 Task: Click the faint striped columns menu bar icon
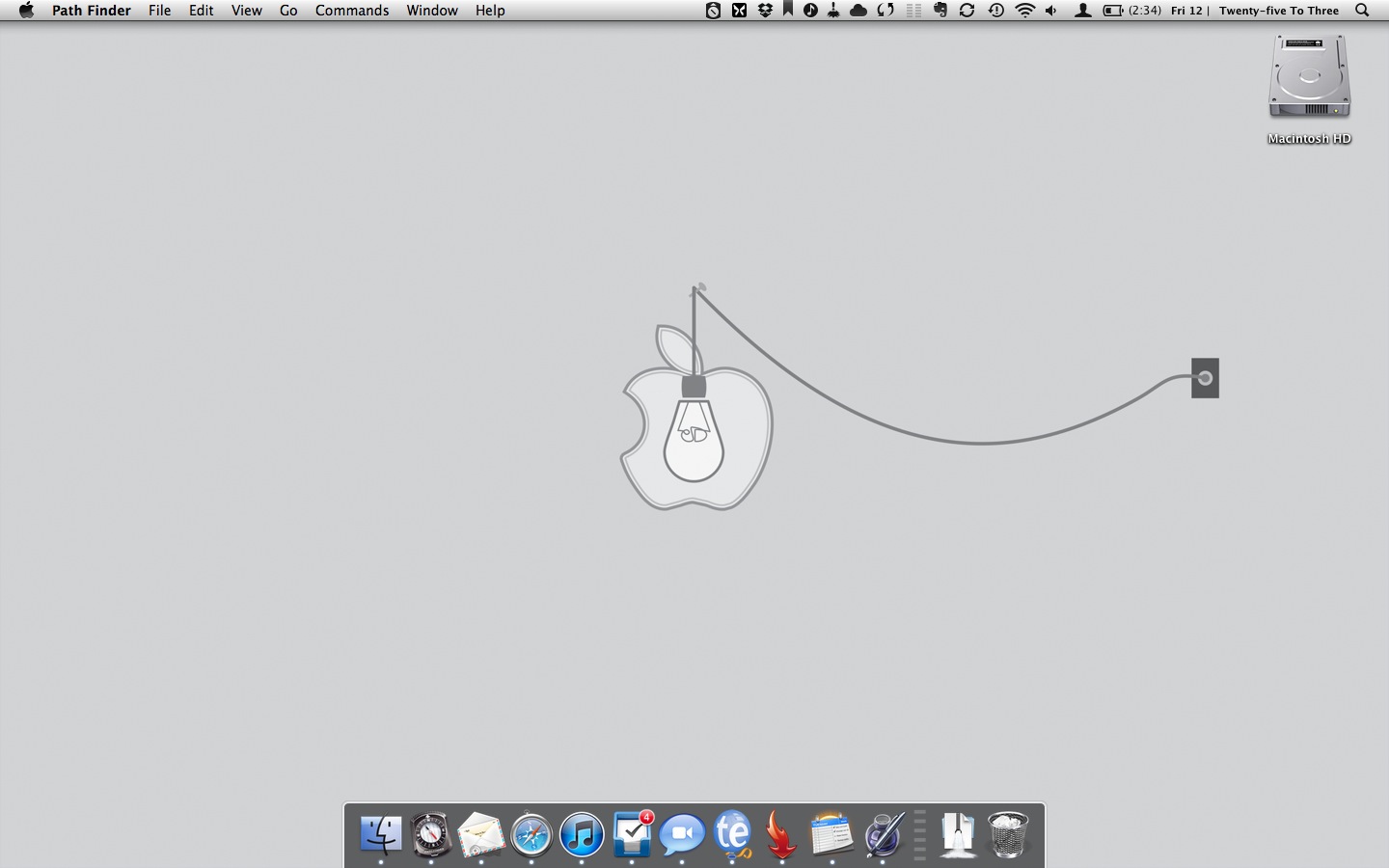coord(913,11)
